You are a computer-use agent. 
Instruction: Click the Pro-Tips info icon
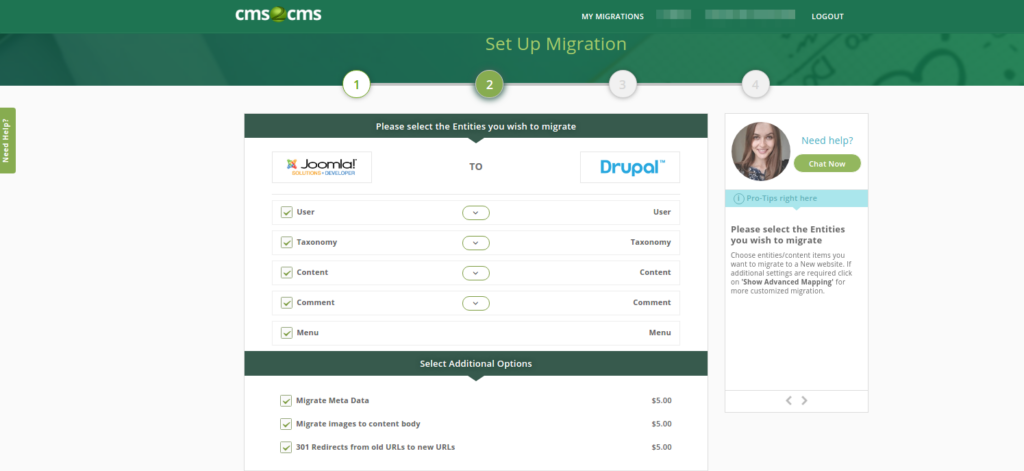pos(739,199)
